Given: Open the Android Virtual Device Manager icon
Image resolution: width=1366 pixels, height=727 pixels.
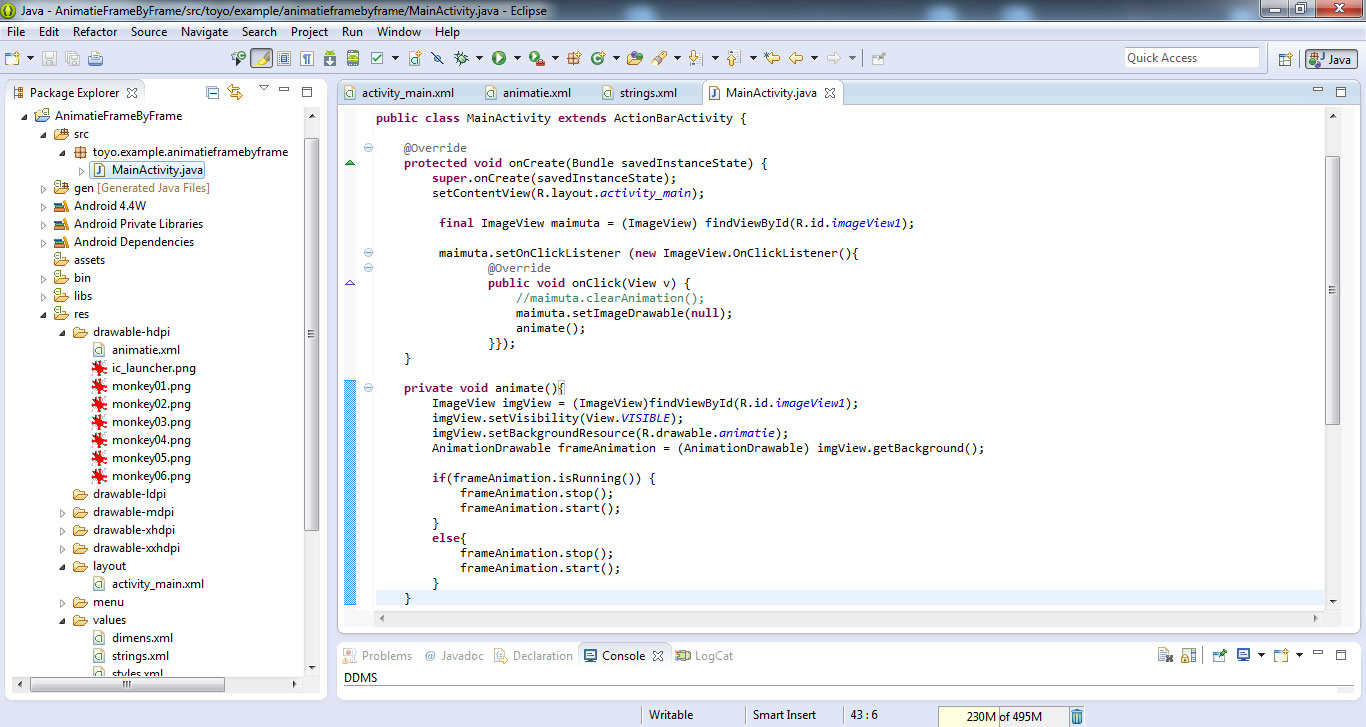Looking at the screenshot, I should point(353,57).
